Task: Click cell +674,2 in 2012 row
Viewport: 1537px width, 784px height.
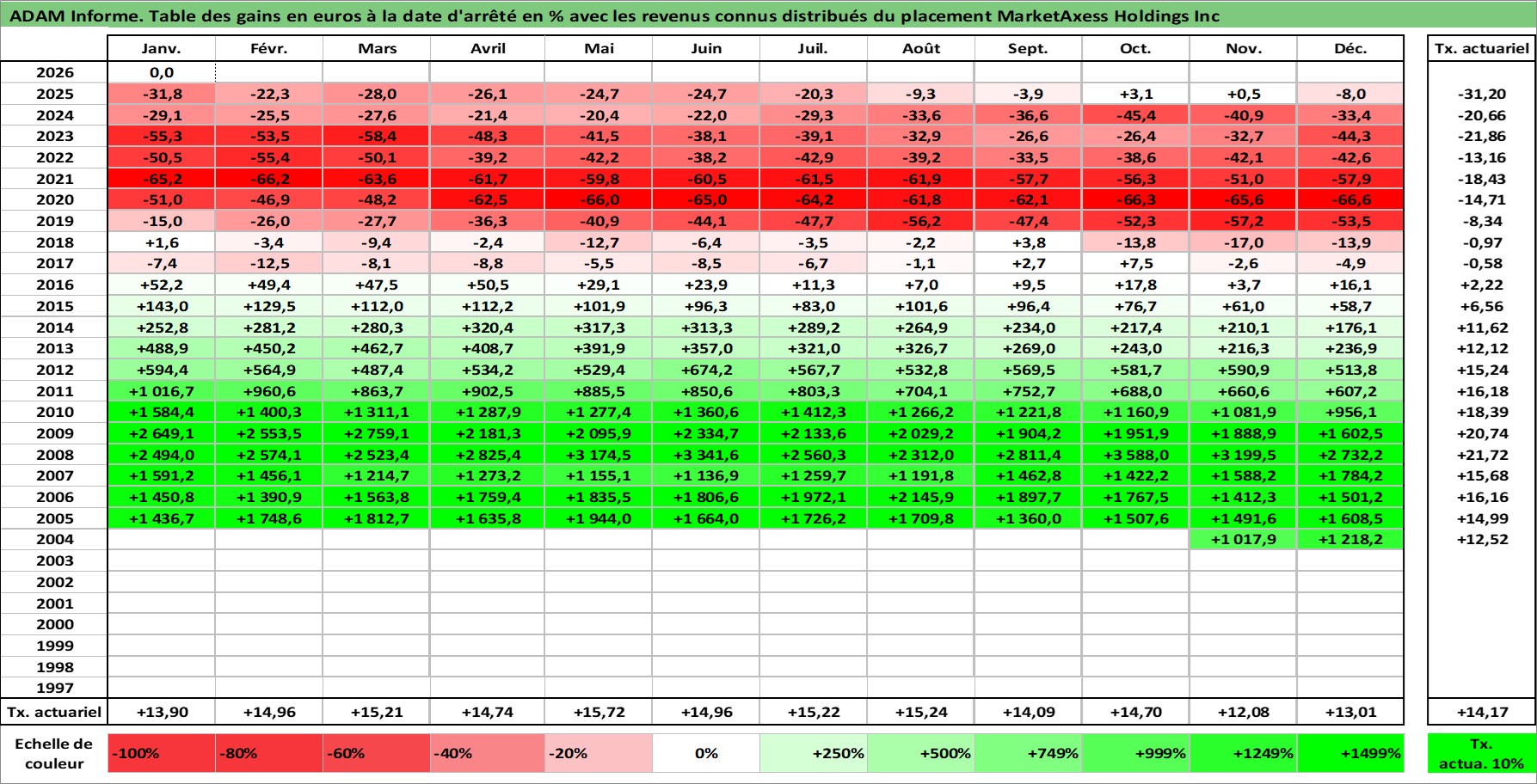Action: click(706, 370)
